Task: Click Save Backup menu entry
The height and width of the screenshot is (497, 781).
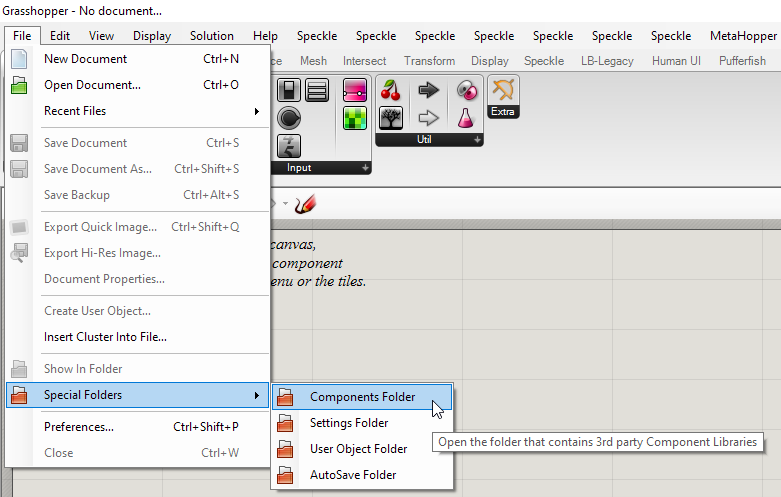Action: coord(137,195)
